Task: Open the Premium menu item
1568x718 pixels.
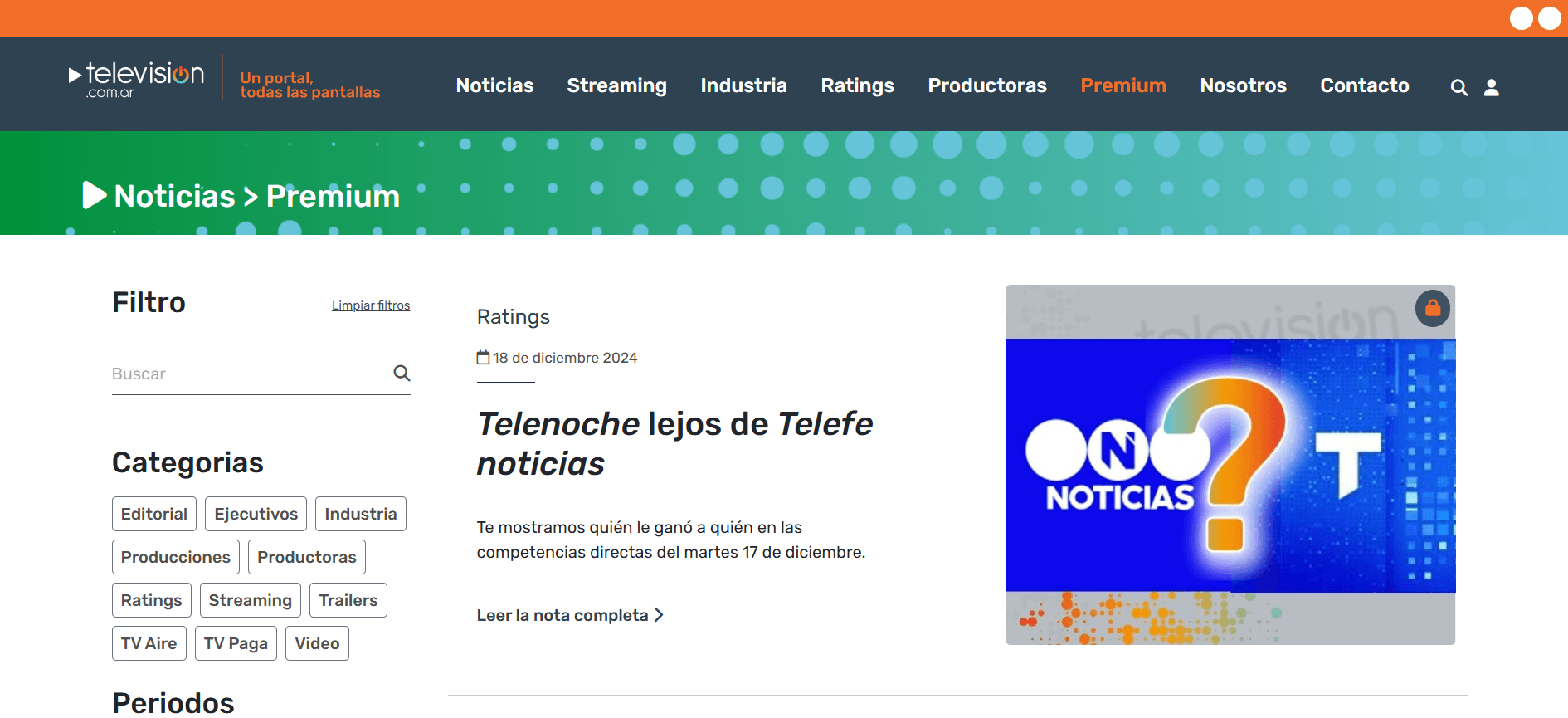Action: 1123,85
